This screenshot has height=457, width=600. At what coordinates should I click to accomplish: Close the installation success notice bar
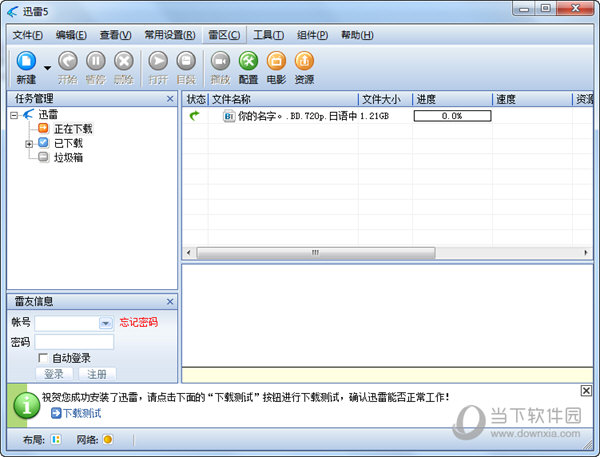click(x=586, y=391)
